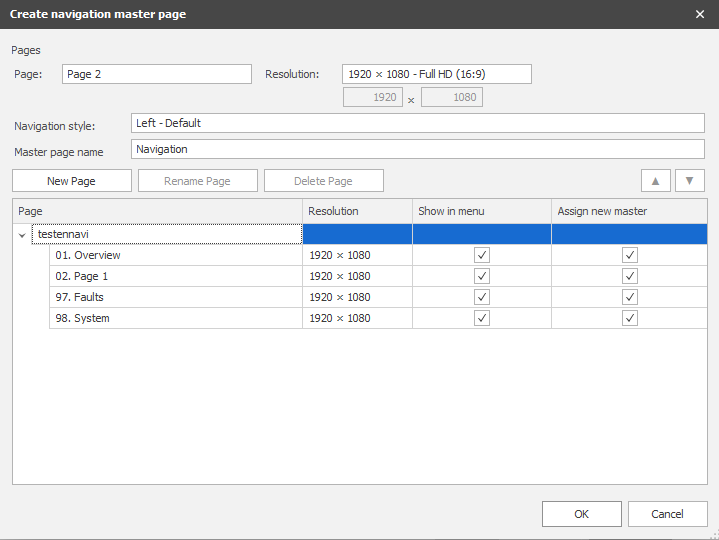Collapse the testennavi tree node
The height and width of the screenshot is (540, 719).
coord(22,235)
